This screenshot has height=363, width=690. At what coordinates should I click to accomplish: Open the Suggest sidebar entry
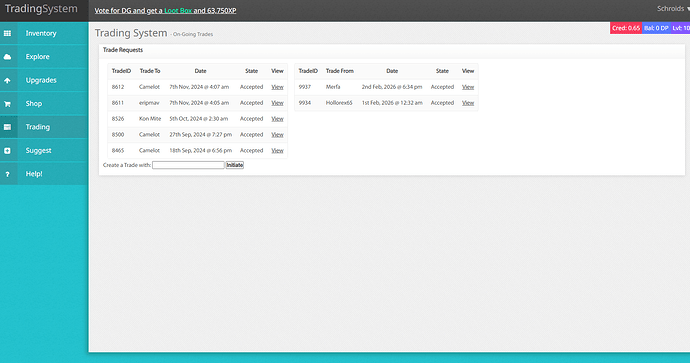(x=44, y=150)
